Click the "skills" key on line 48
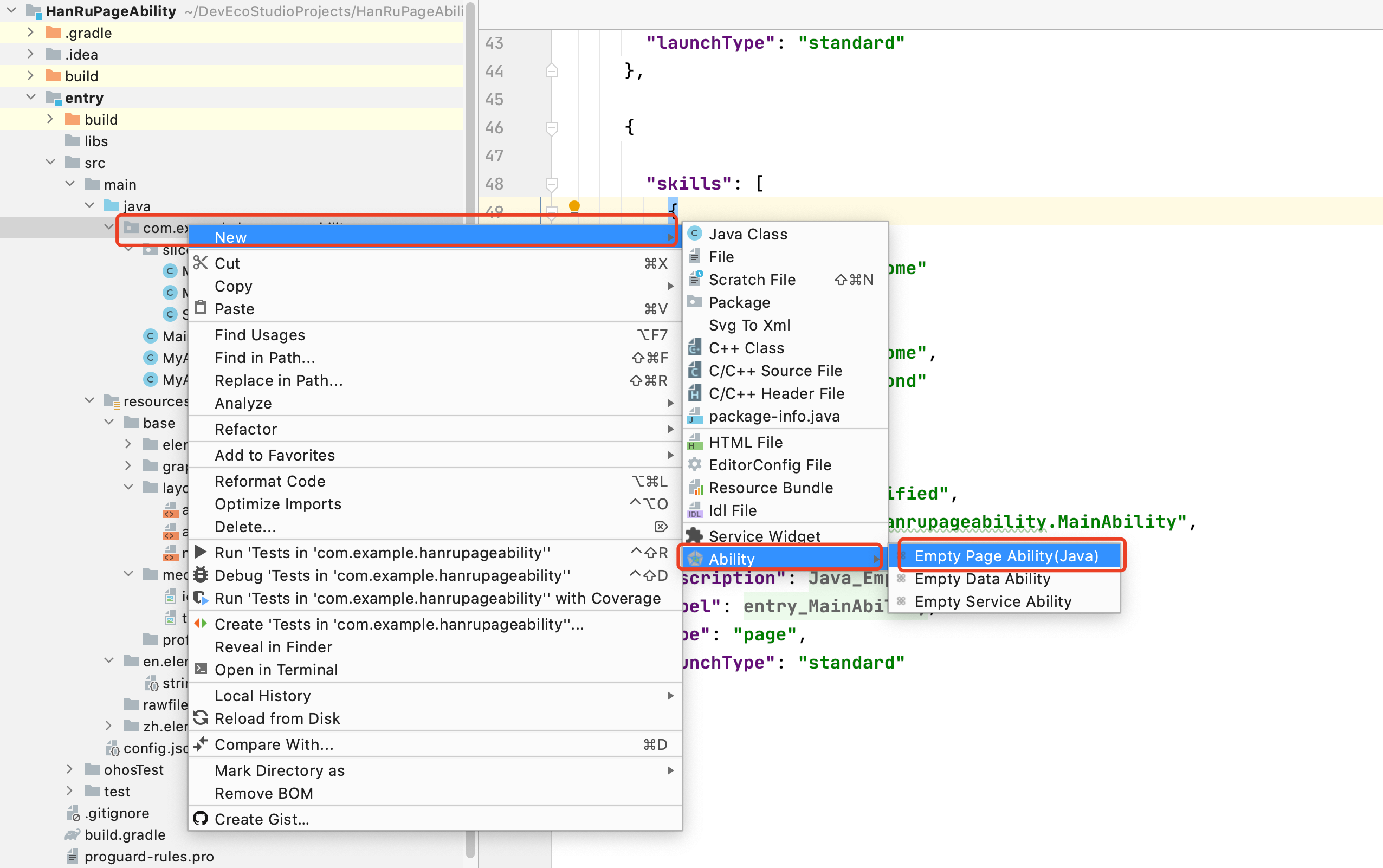Image resolution: width=1383 pixels, height=868 pixels. (x=689, y=184)
